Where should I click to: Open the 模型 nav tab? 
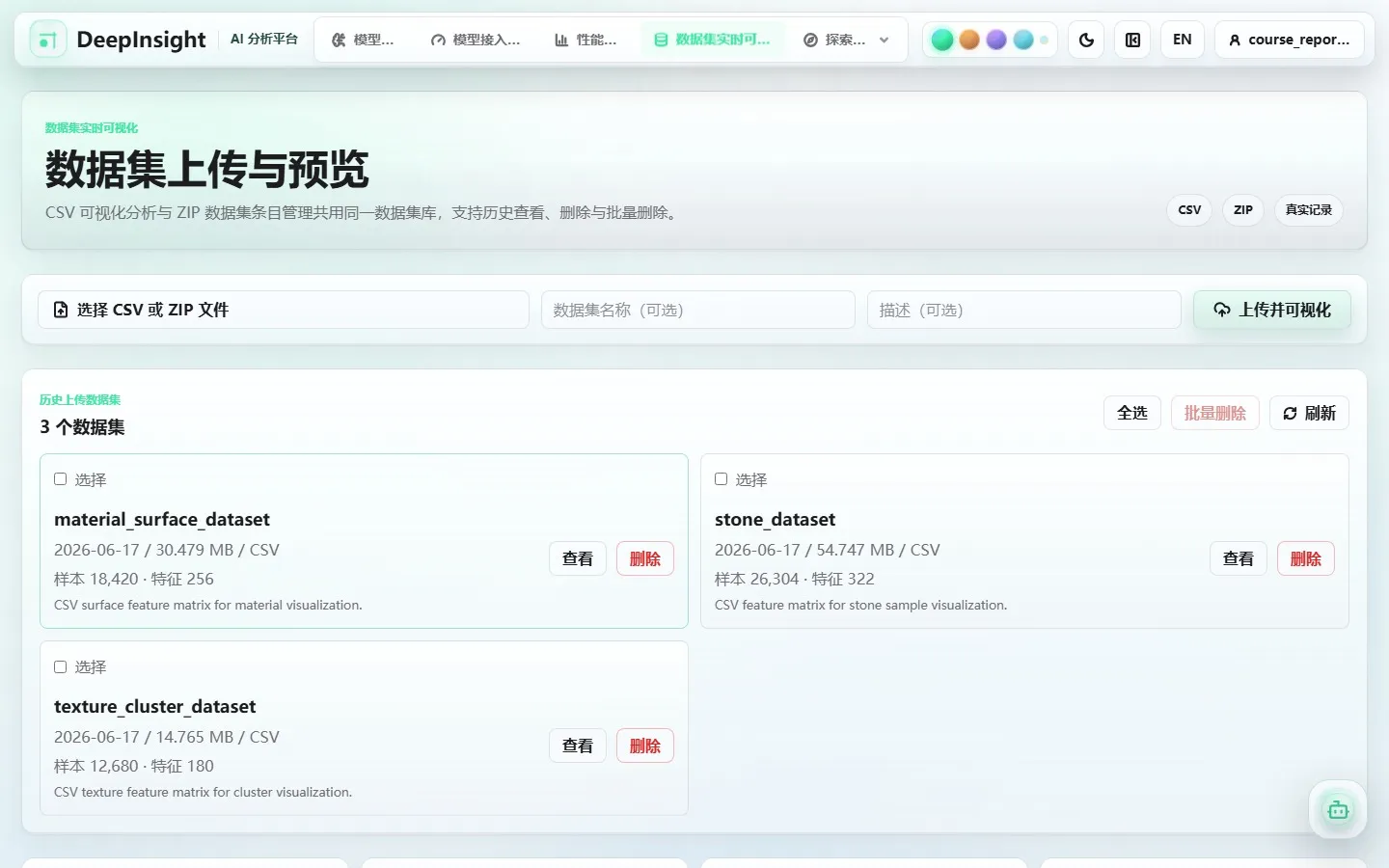coord(363,40)
